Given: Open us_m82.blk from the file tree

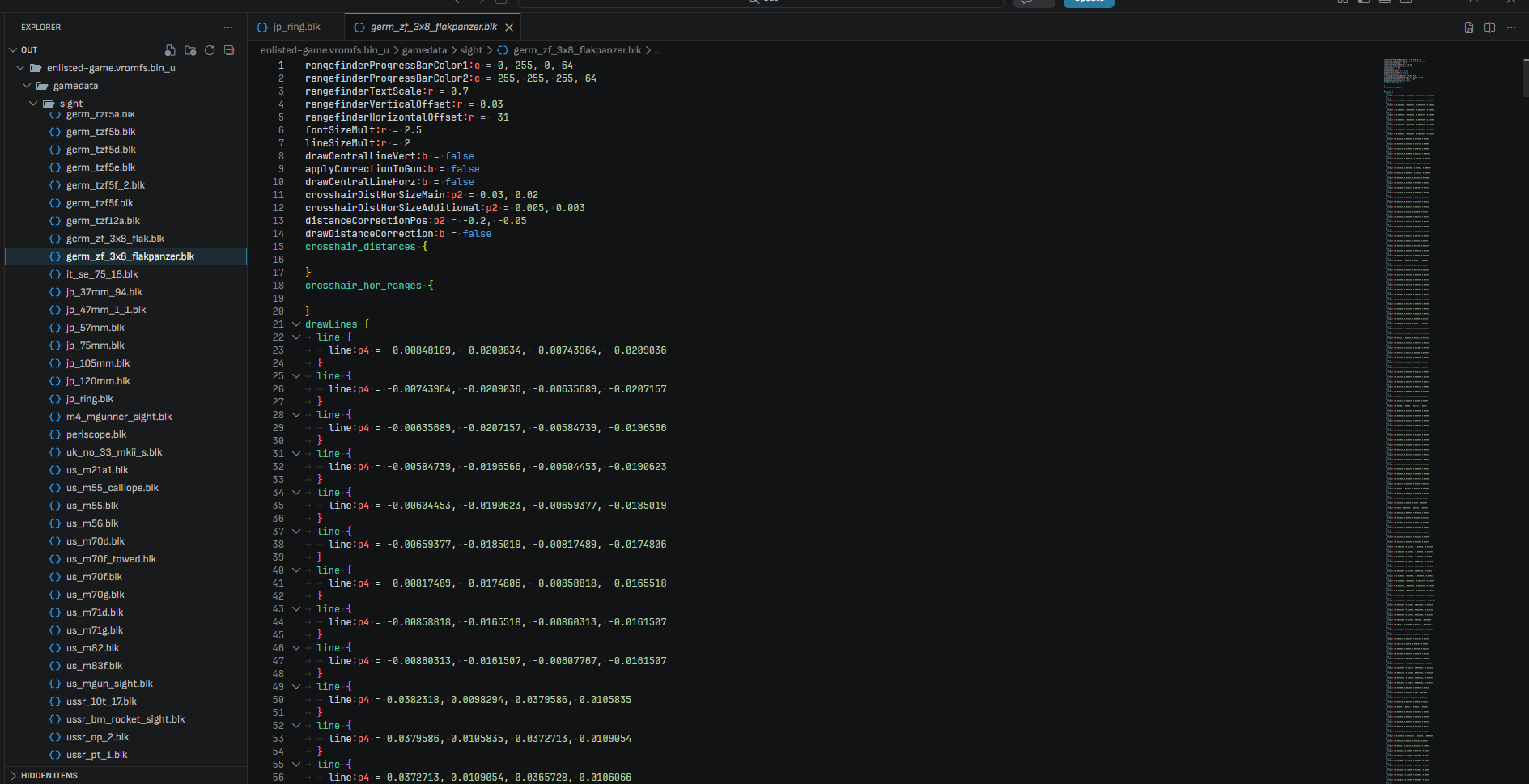Looking at the screenshot, I should point(125,648).
